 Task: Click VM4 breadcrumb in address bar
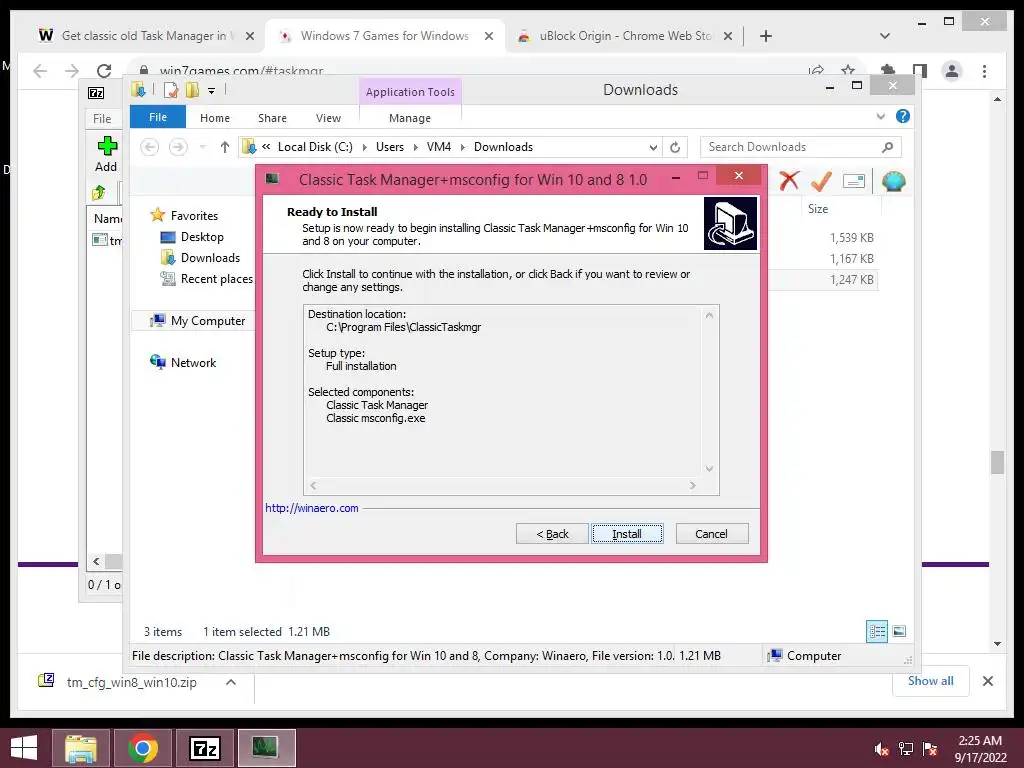tap(439, 147)
